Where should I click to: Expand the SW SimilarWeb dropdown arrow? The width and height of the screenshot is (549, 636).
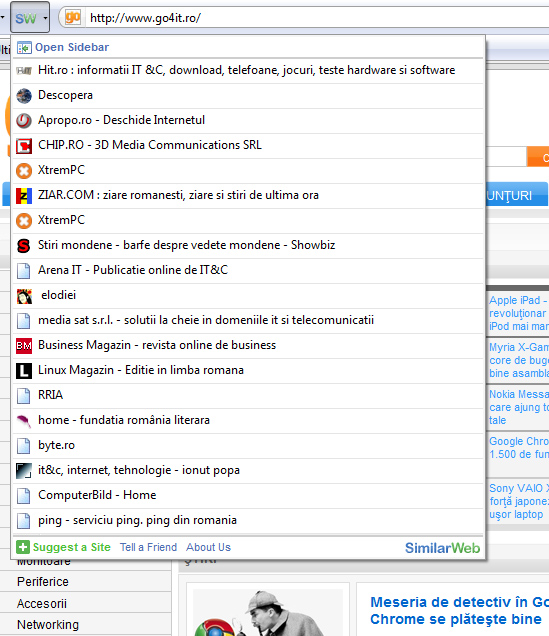click(x=45, y=18)
